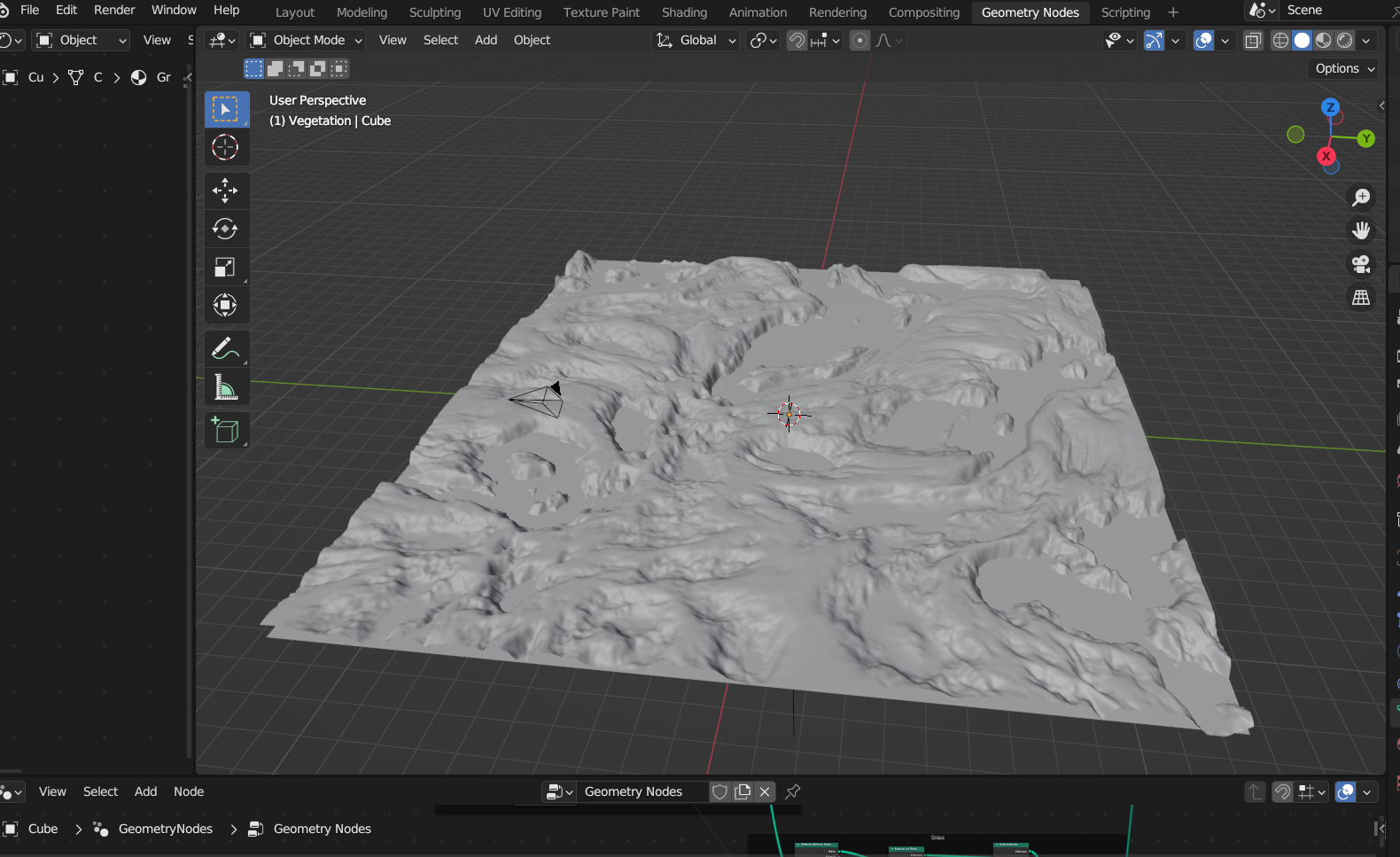The height and width of the screenshot is (857, 1400).
Task: Choose the Extend selection mode icon
Action: pyautogui.click(x=276, y=68)
